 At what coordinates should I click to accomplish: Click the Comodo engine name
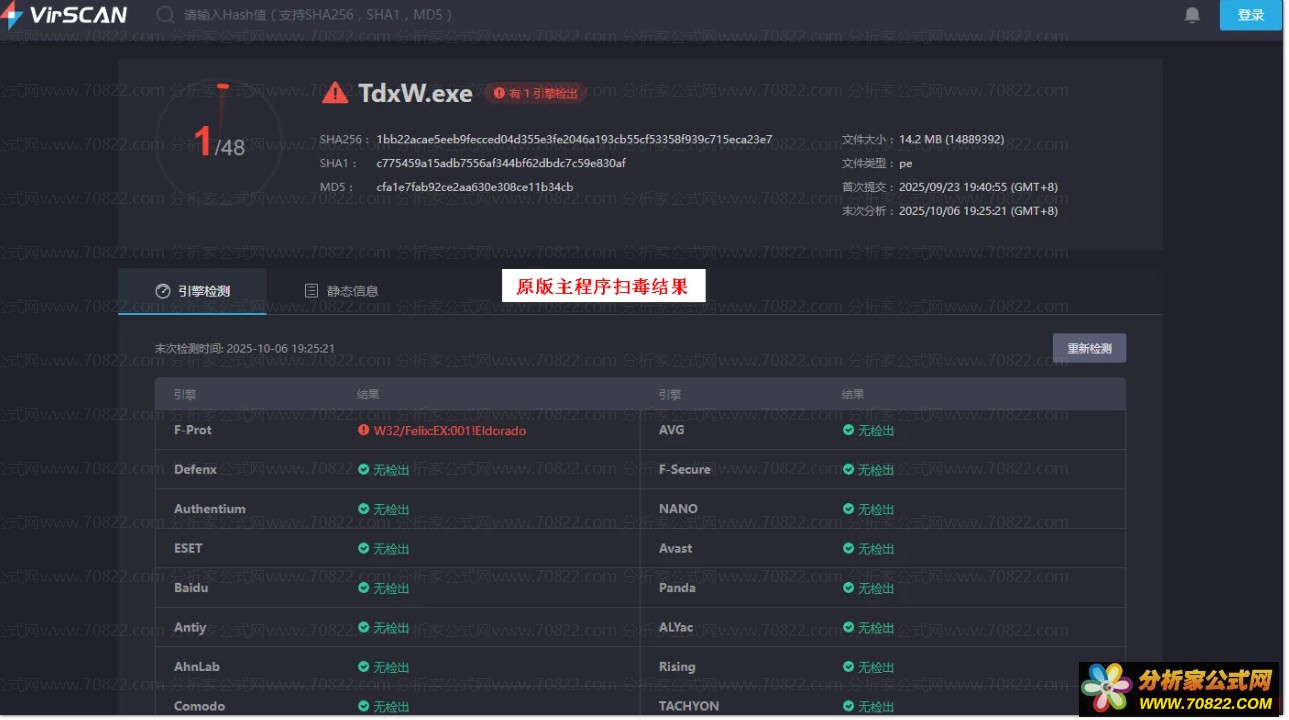click(x=199, y=706)
